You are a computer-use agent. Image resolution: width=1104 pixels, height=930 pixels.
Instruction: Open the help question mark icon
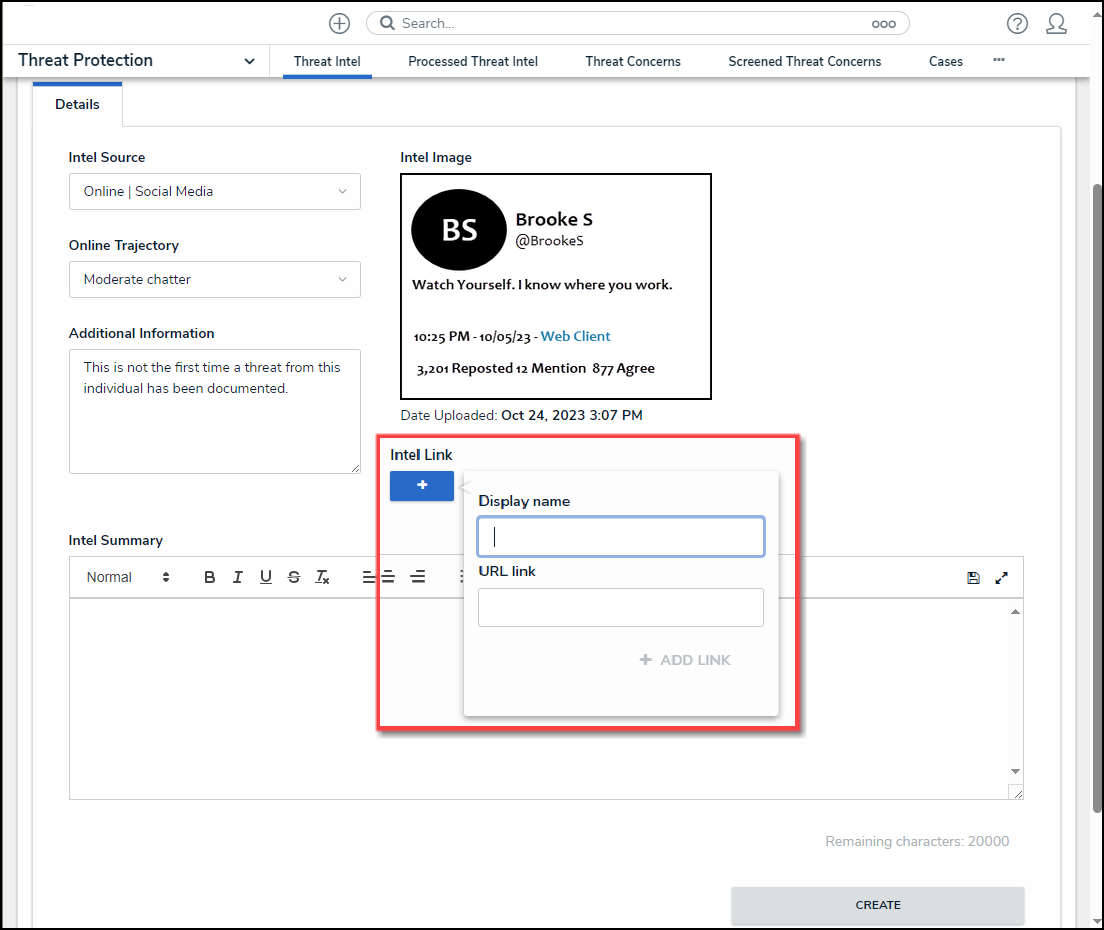pos(1017,24)
